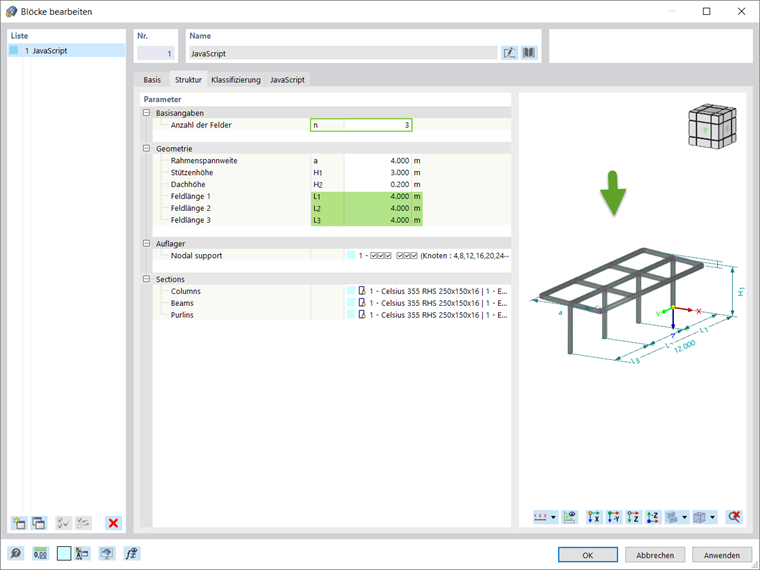Screen dimensions: 760x570
Task: Collapse the Auflager group
Action: pos(146,243)
